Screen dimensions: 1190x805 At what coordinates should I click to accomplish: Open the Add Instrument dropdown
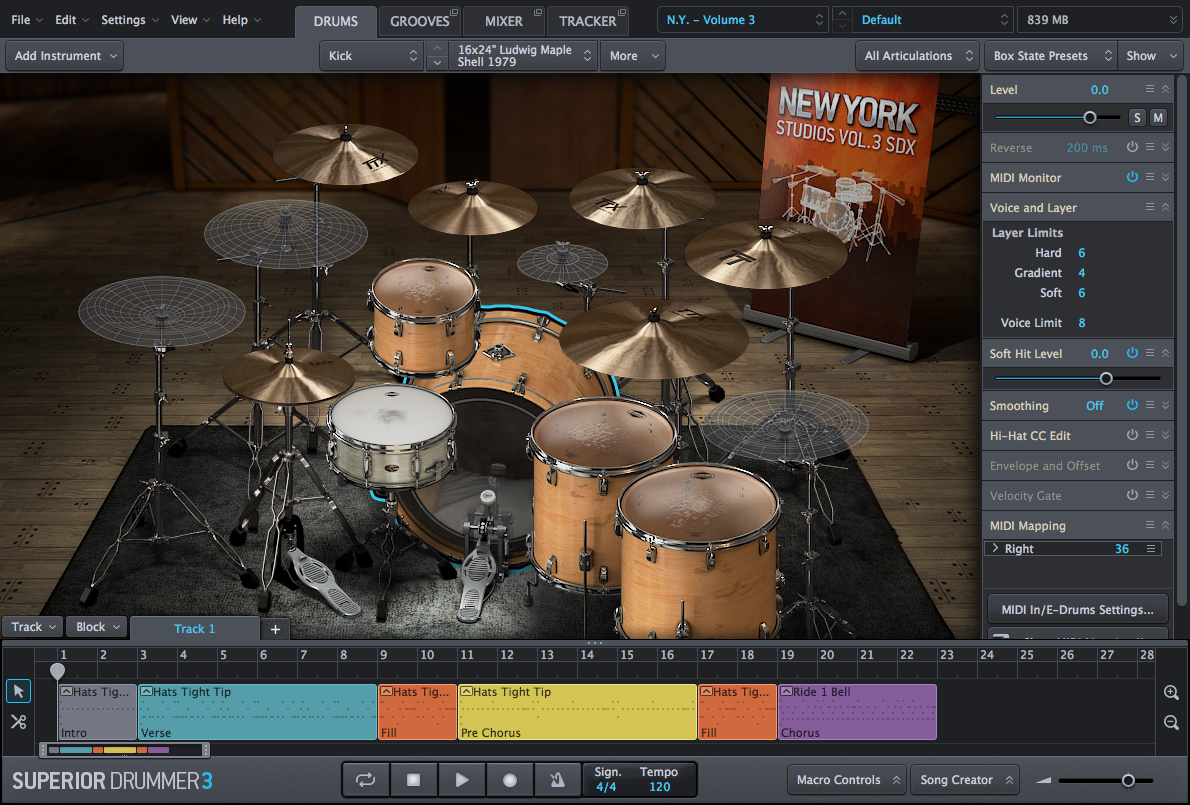pyautogui.click(x=65, y=56)
